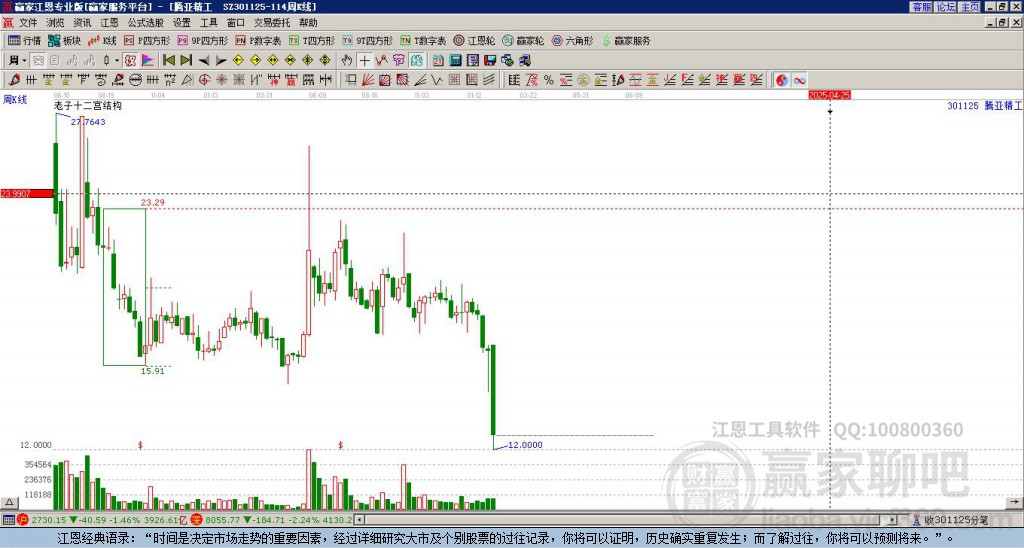Click the 301125 腾亚精工 stock label
This screenshot has height=548, width=1024.
point(984,105)
